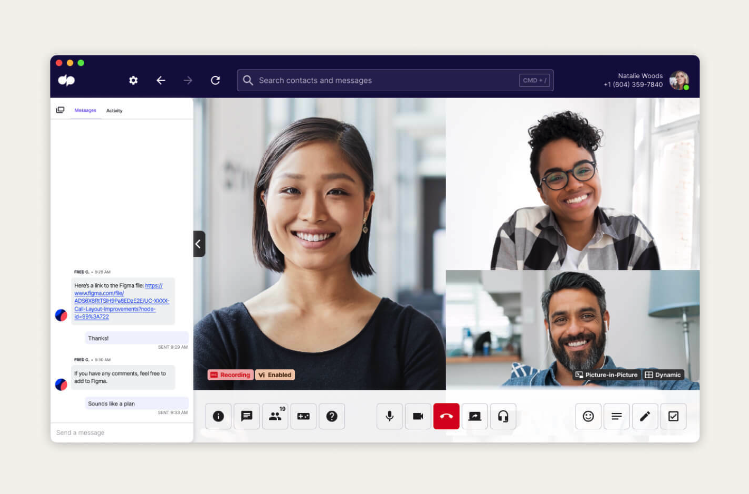Open the chat messages icon
Image resolution: width=749 pixels, height=494 pixels.
(247, 416)
